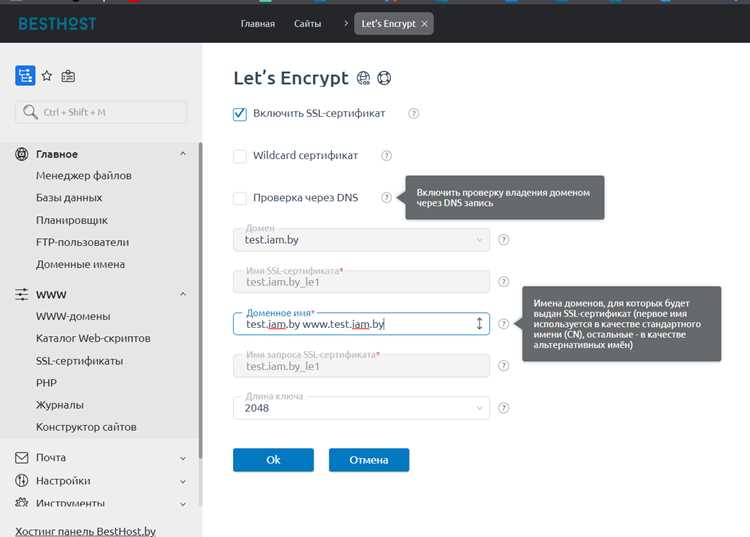Show help for Домен field
Screen dimensions: 750x537
(x=504, y=240)
